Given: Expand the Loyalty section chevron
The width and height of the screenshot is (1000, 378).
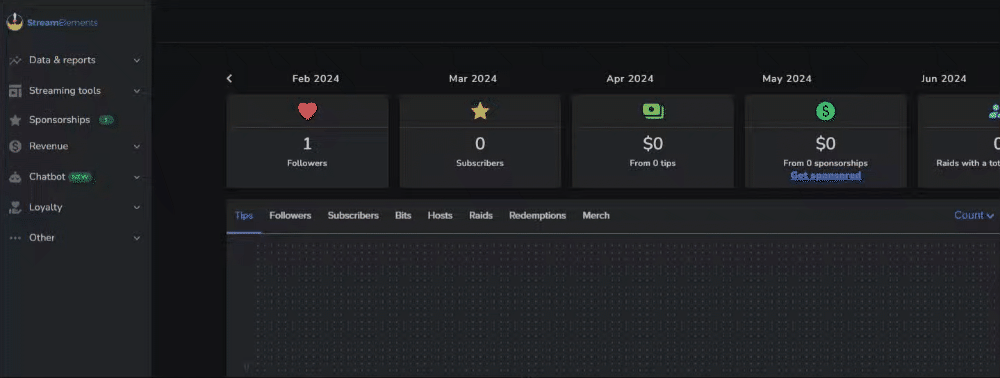Looking at the screenshot, I should point(136,208).
